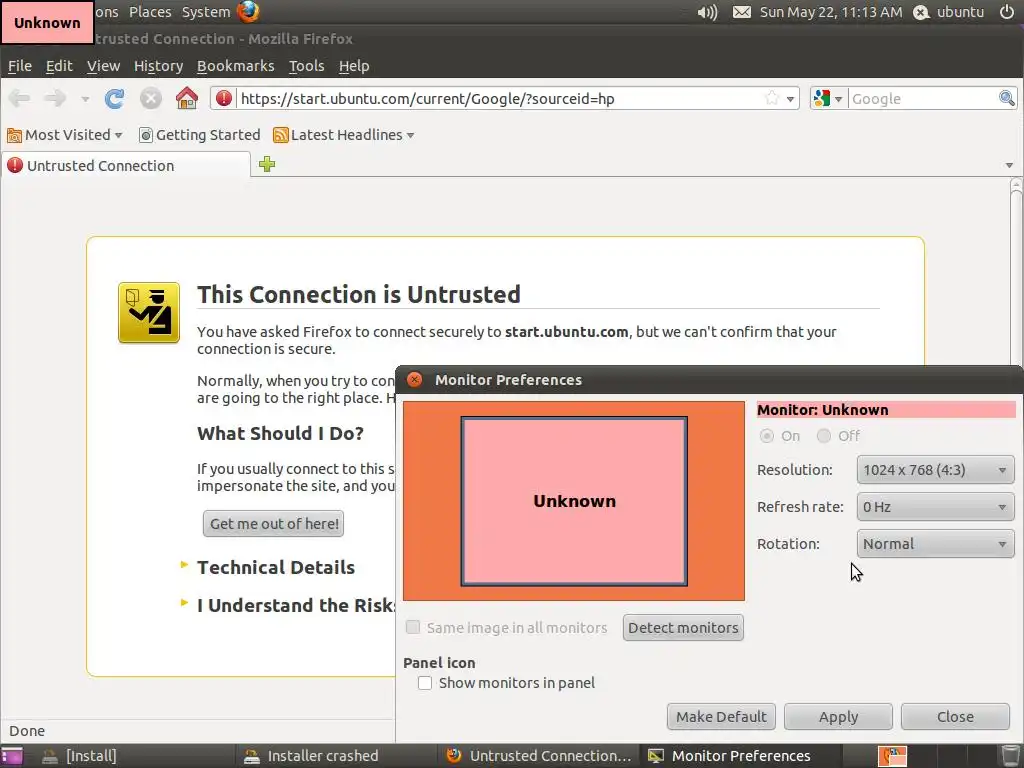Open a new tab with the green plus
1024x768 pixels.
click(266, 164)
